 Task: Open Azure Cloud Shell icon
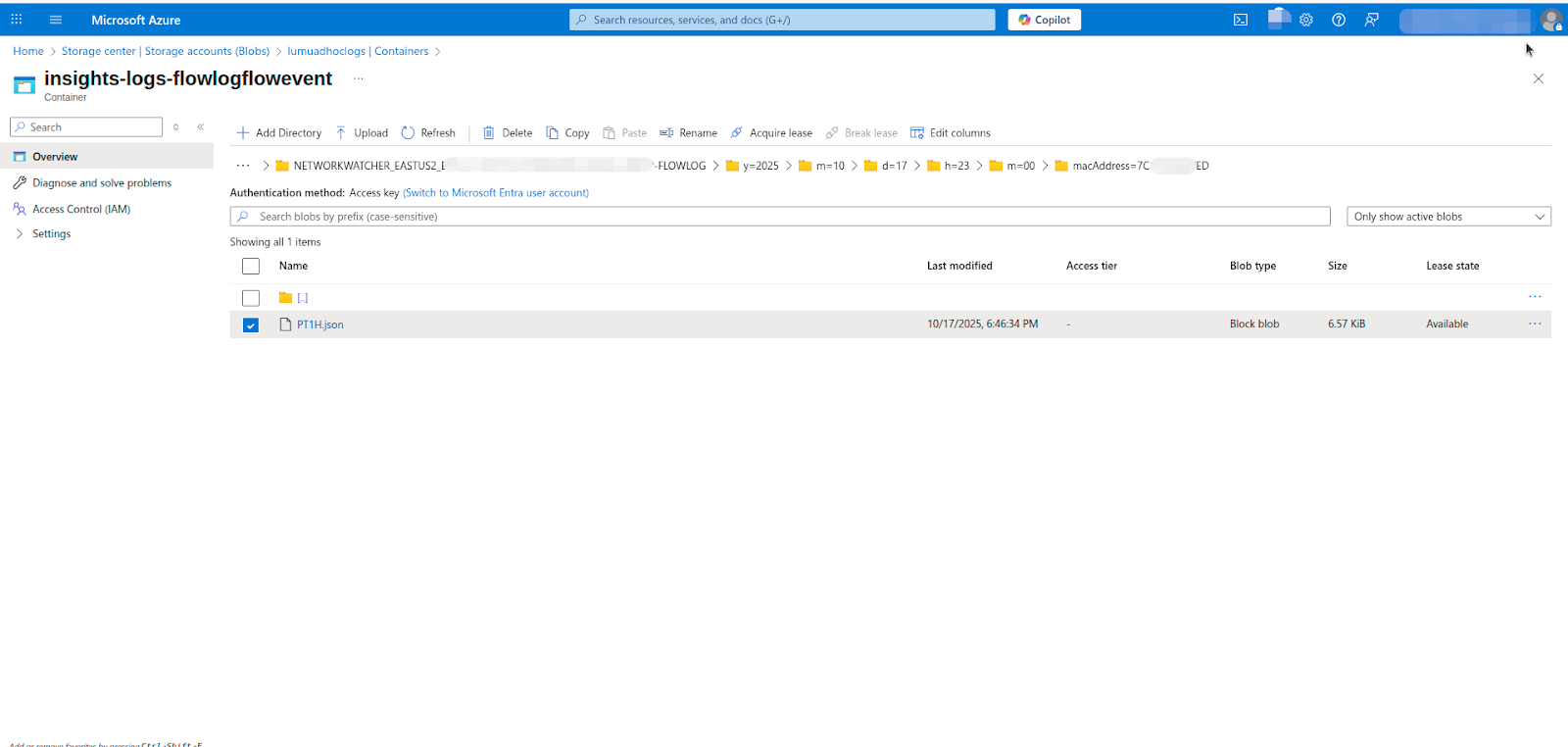point(1241,20)
